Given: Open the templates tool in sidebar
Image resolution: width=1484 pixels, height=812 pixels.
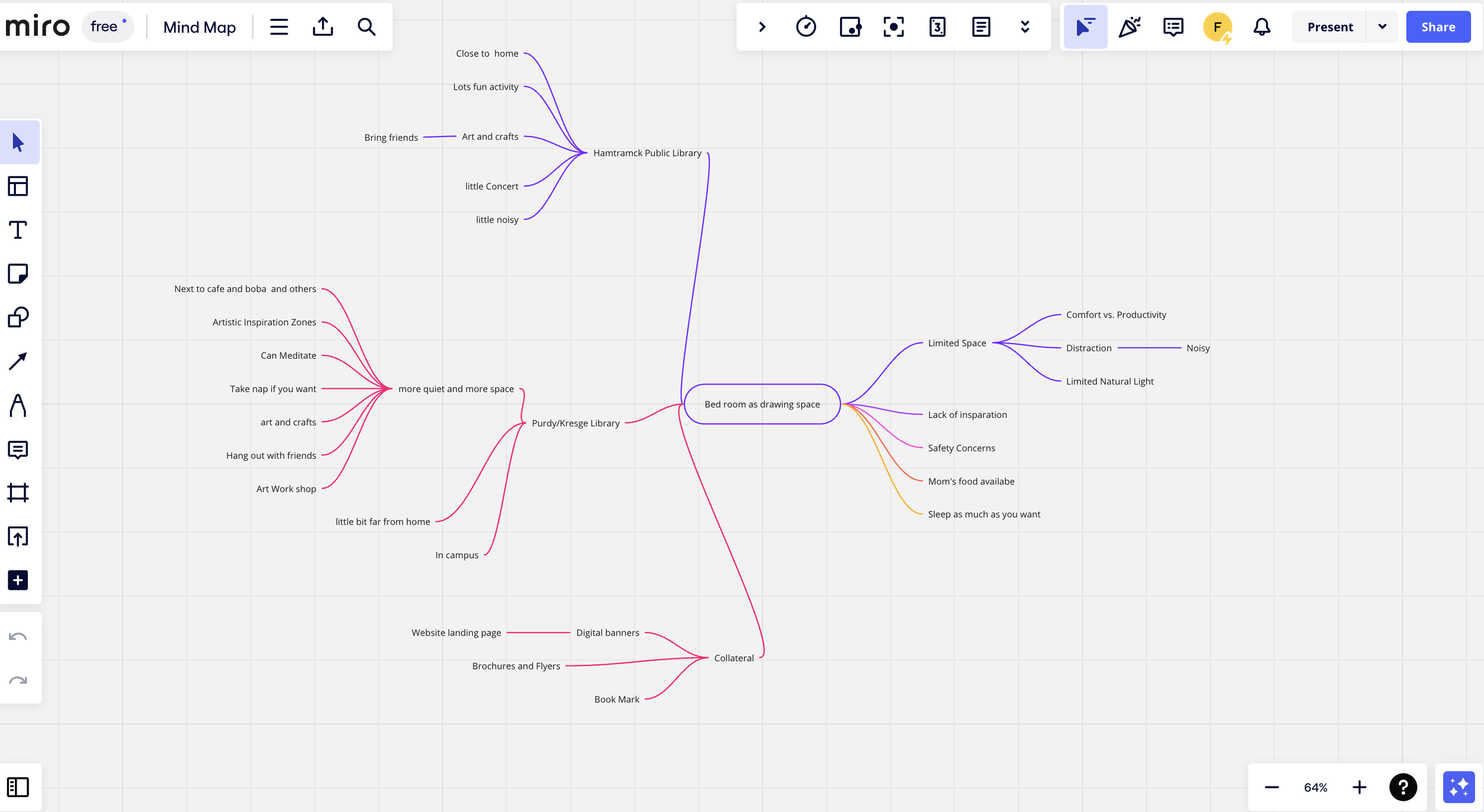Looking at the screenshot, I should click(x=18, y=186).
